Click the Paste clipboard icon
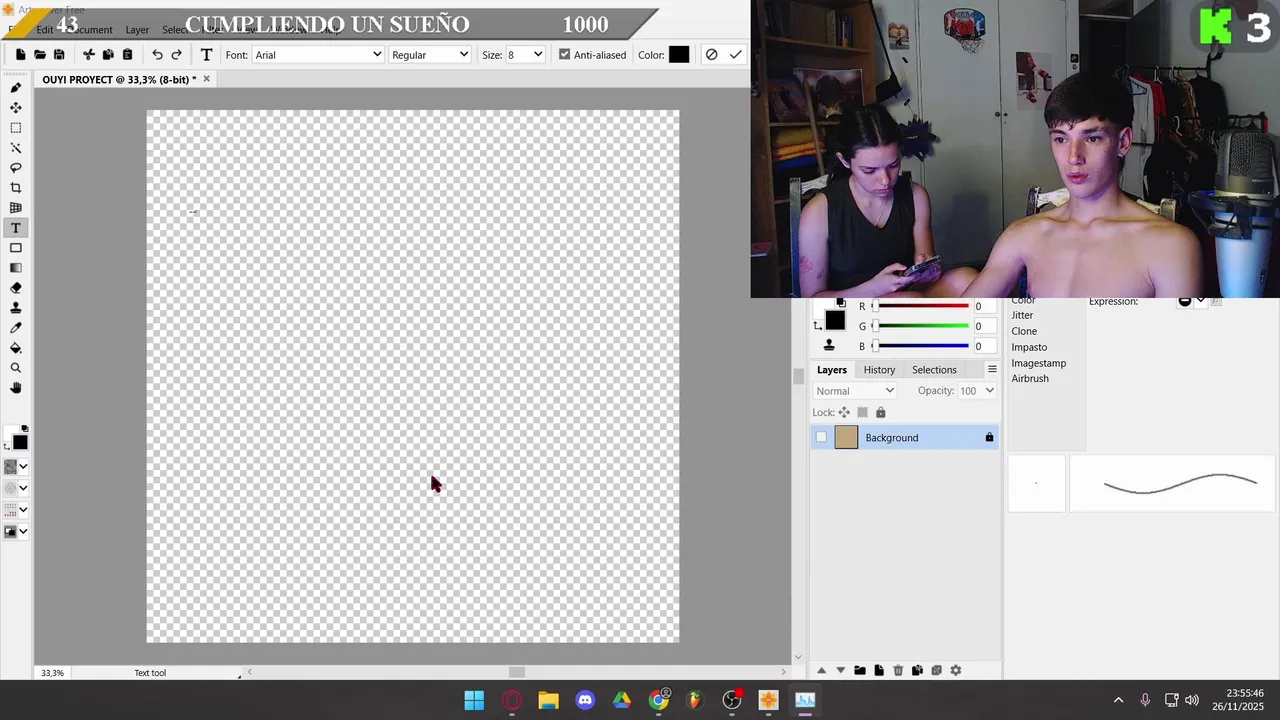The height and width of the screenshot is (720, 1280). (x=127, y=55)
